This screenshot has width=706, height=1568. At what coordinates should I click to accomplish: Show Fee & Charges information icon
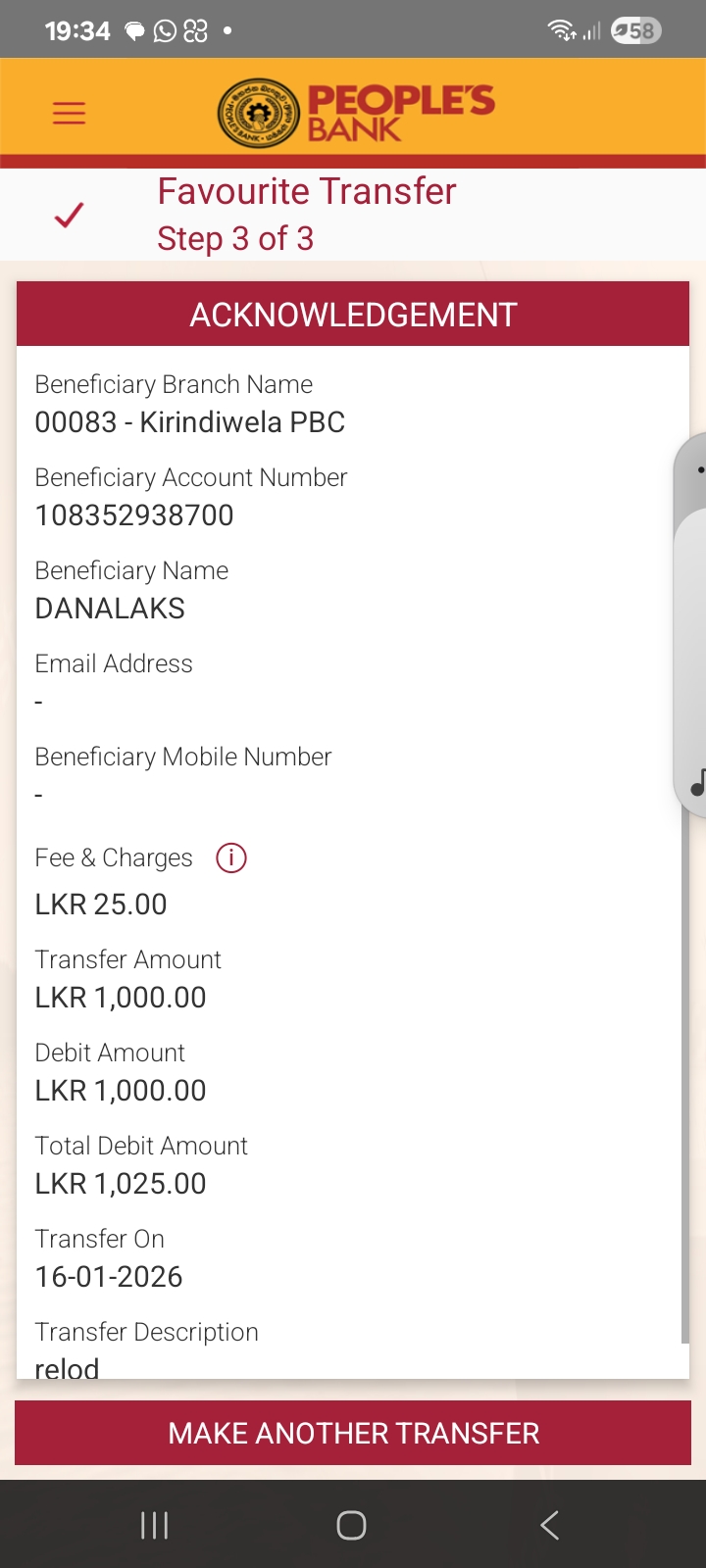[x=230, y=857]
